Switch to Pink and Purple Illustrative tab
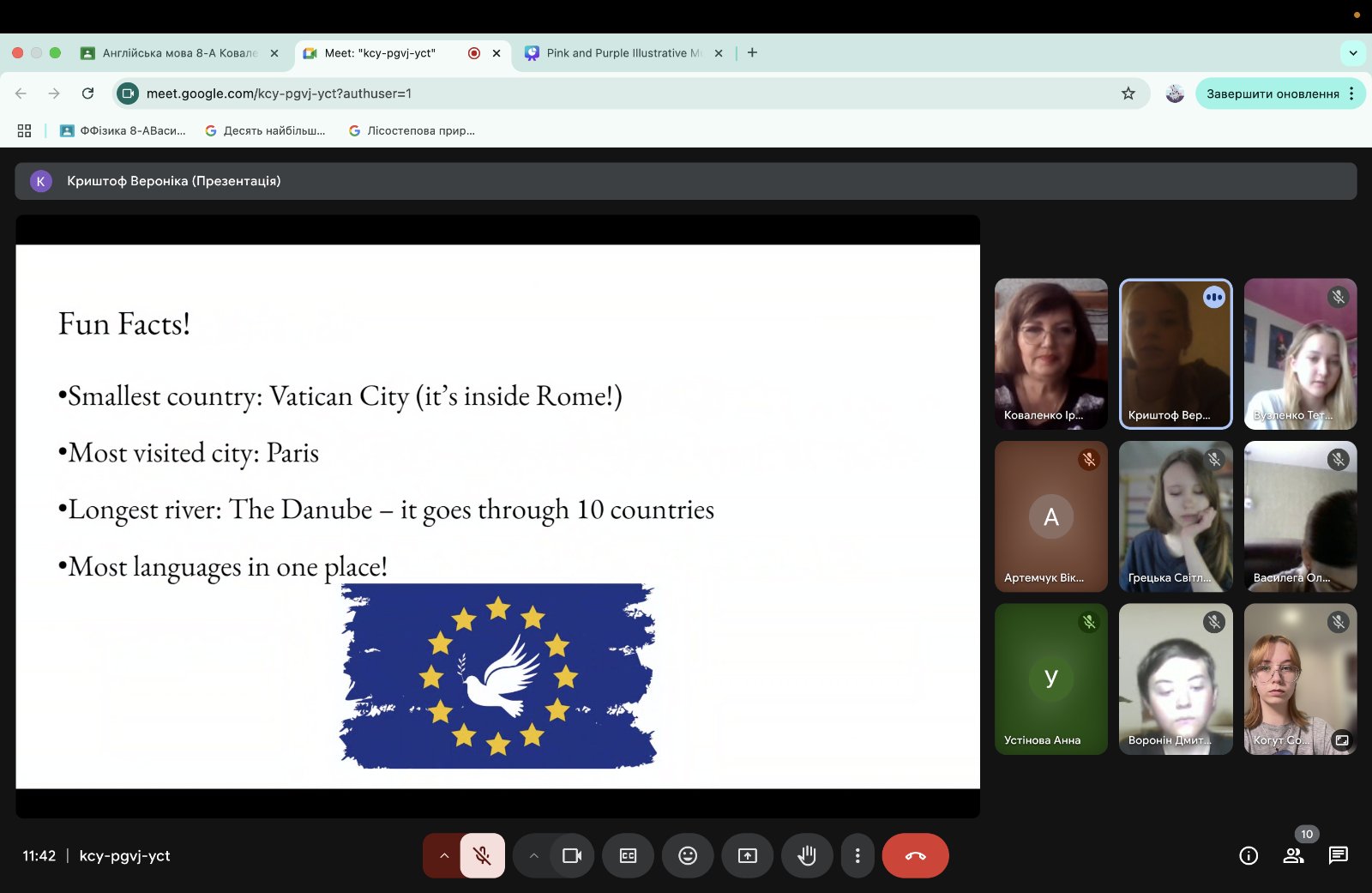The width and height of the screenshot is (1372, 893). pos(623,53)
